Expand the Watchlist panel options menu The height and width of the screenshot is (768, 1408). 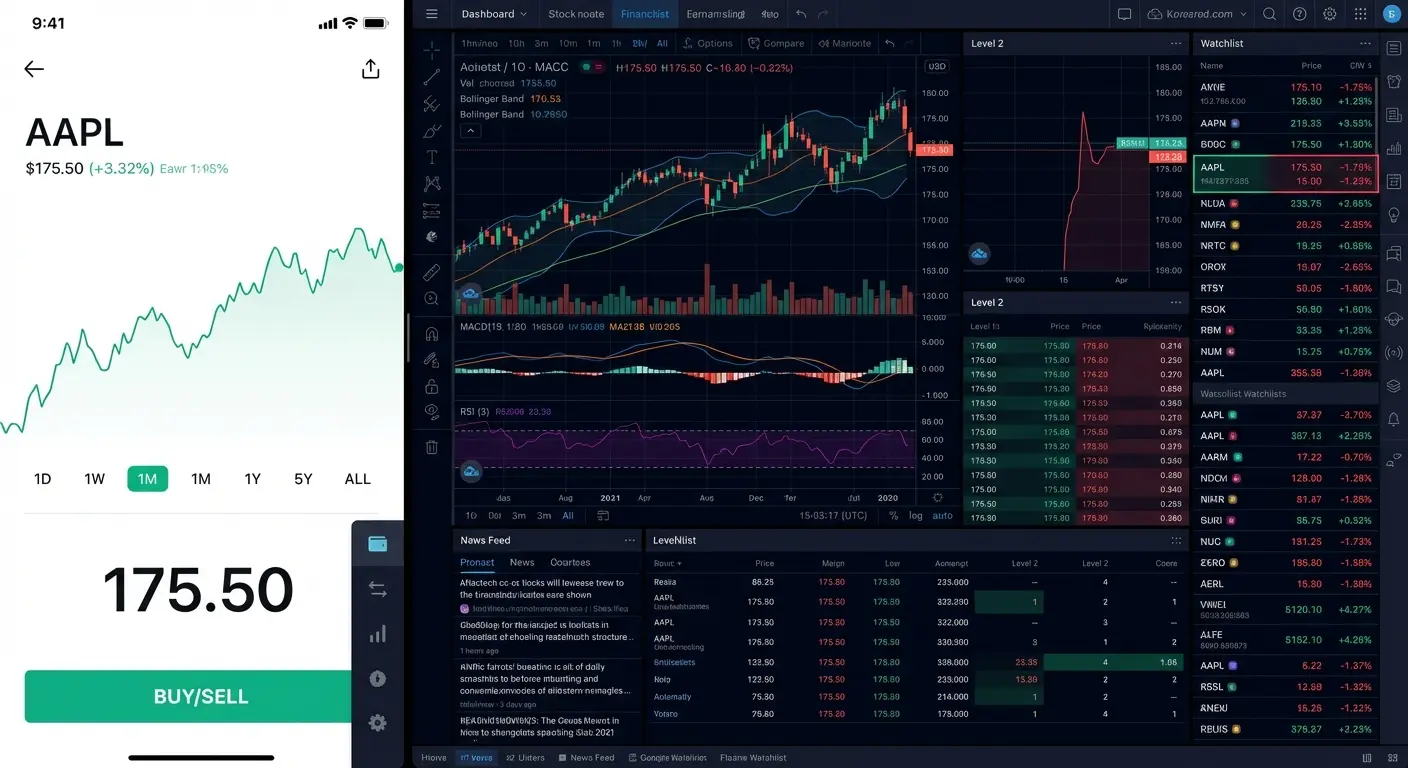[x=1366, y=43]
